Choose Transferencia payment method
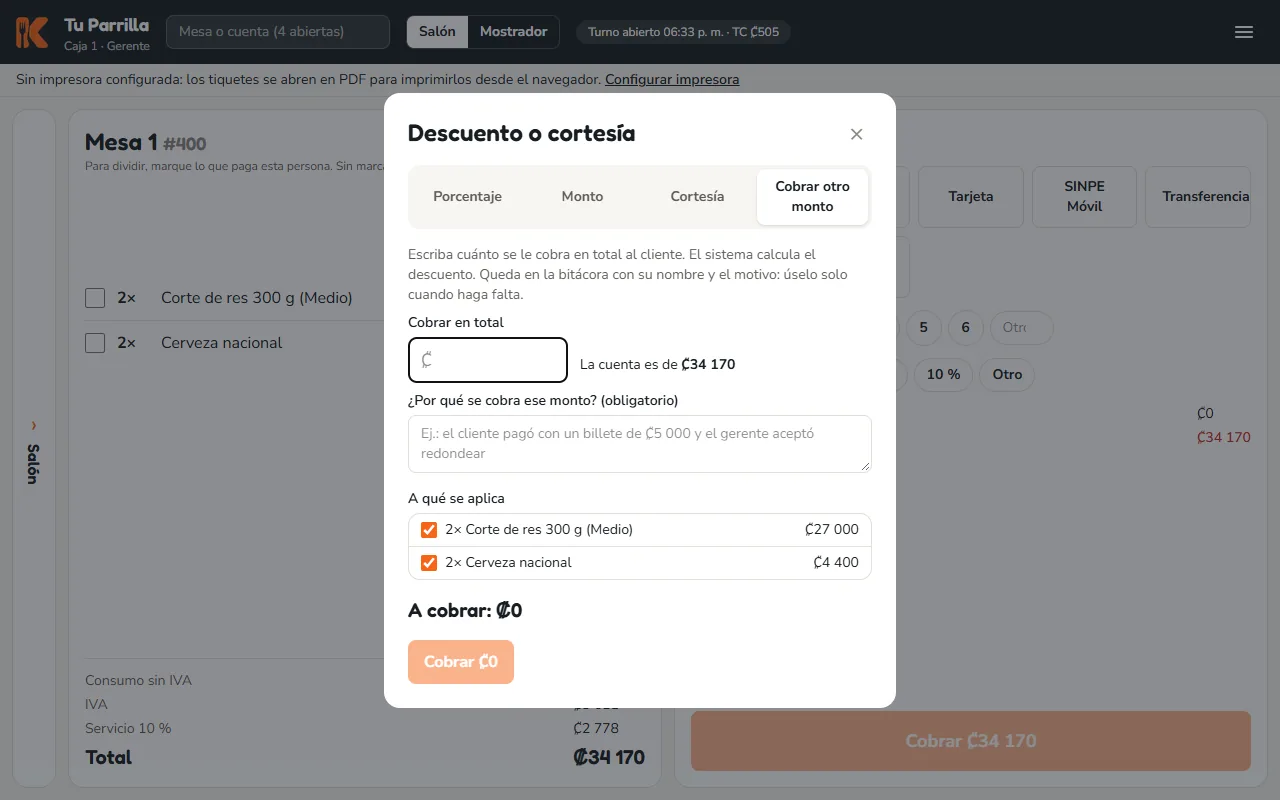This screenshot has height=800, width=1280. point(1198,197)
